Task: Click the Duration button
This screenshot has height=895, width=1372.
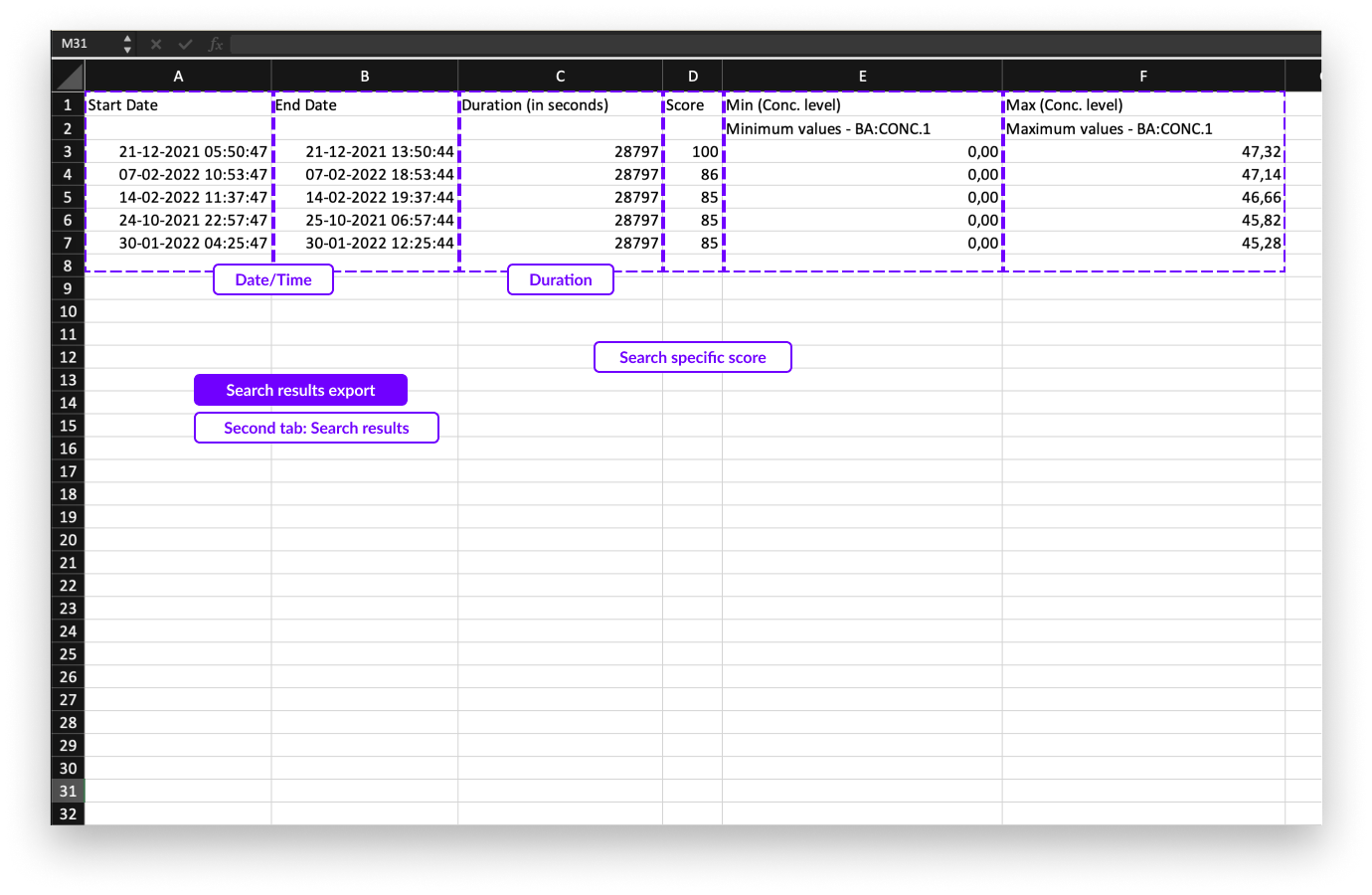Action: coord(560,279)
